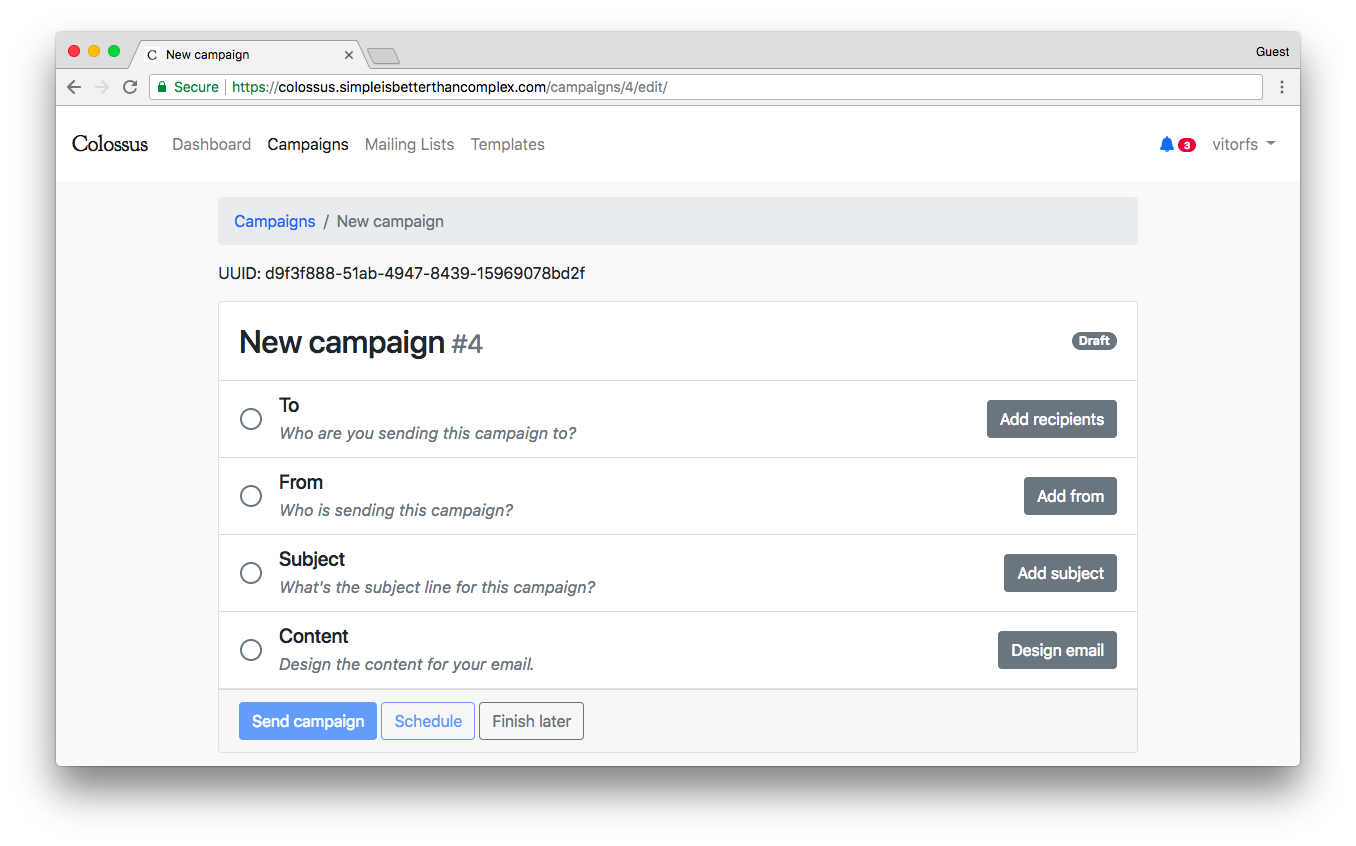
Task: Open the Mailing Lists nav item
Action: pos(409,144)
